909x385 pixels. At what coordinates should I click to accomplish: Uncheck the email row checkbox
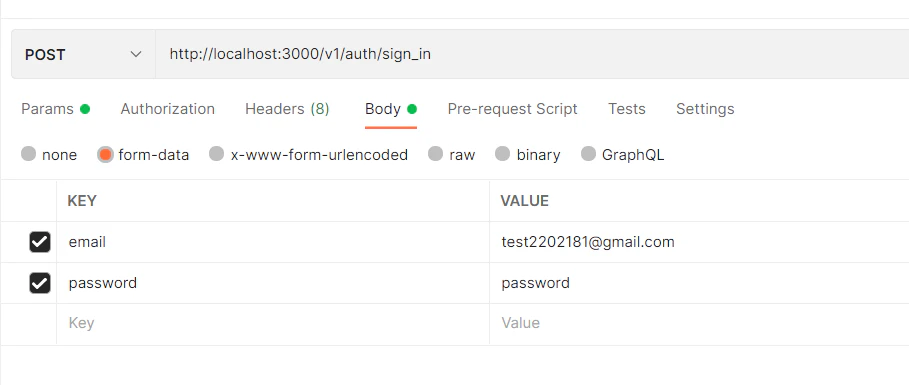pyautogui.click(x=40, y=242)
